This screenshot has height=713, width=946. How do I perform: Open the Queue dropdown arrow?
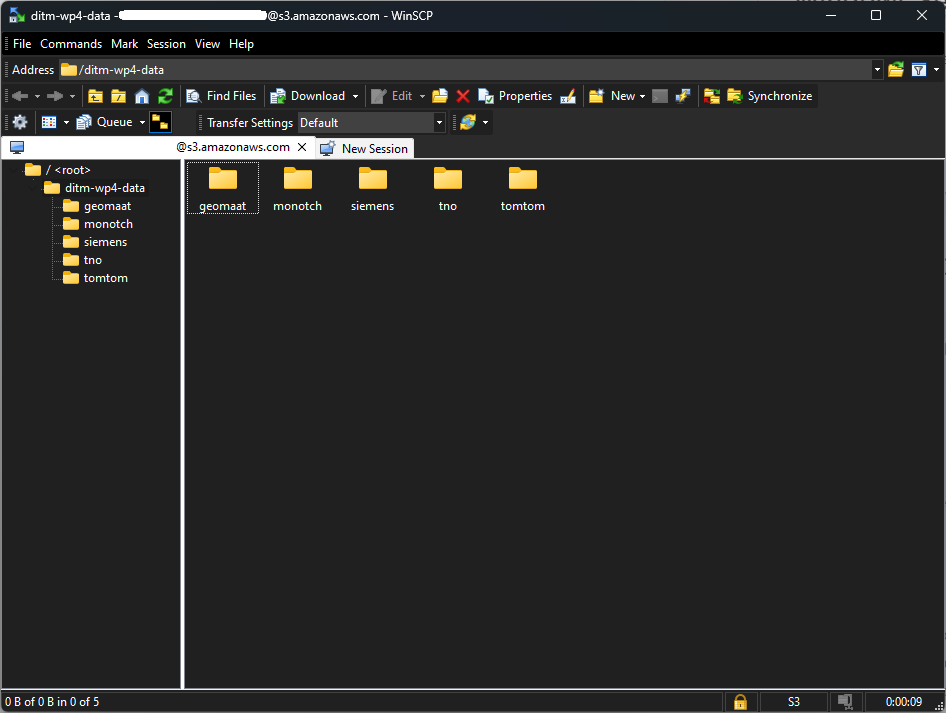click(x=142, y=122)
